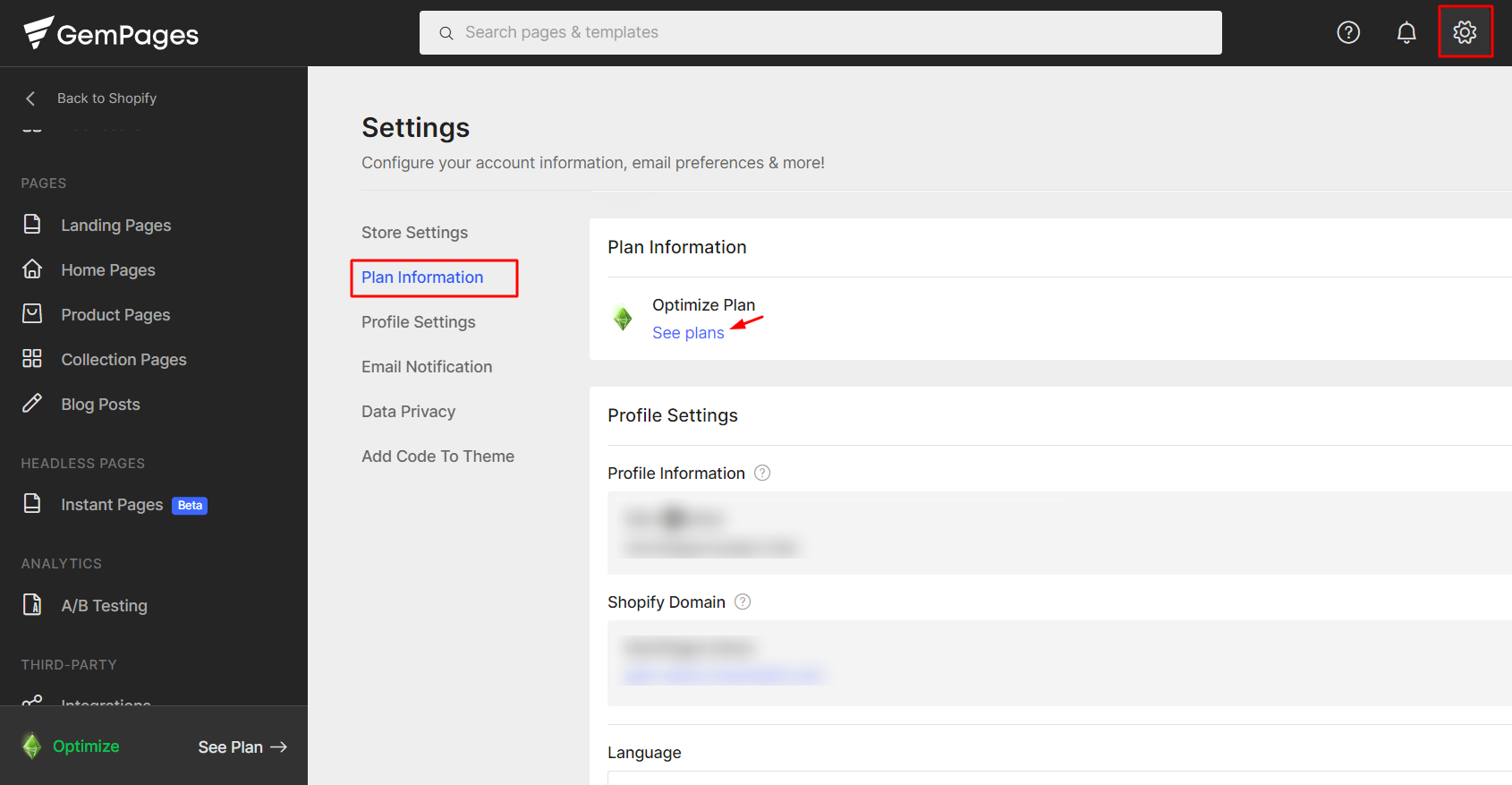
Task: Click the Product Pages bag icon
Action: pyautogui.click(x=32, y=313)
